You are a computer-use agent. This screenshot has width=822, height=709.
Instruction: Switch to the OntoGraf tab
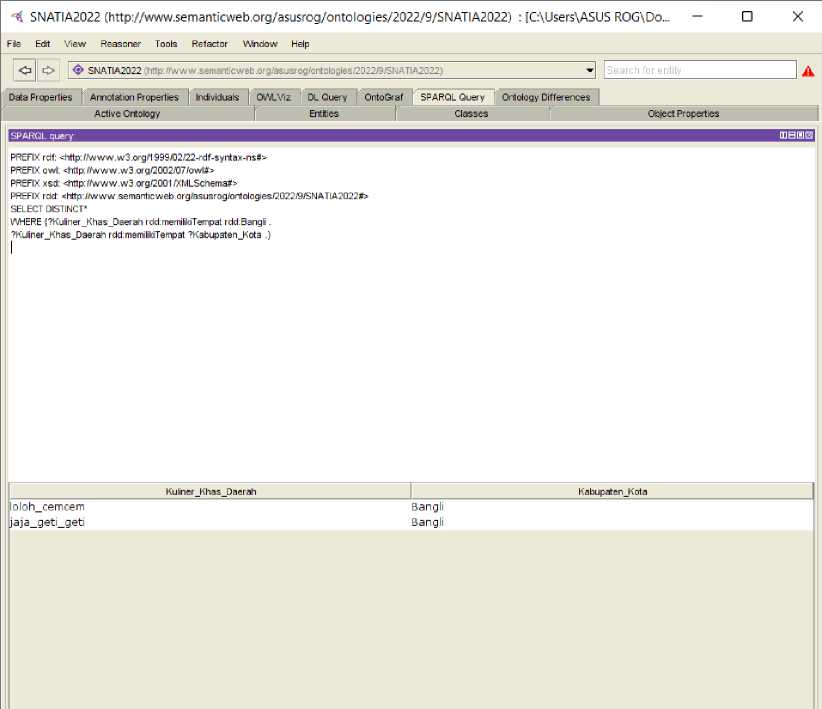384,97
